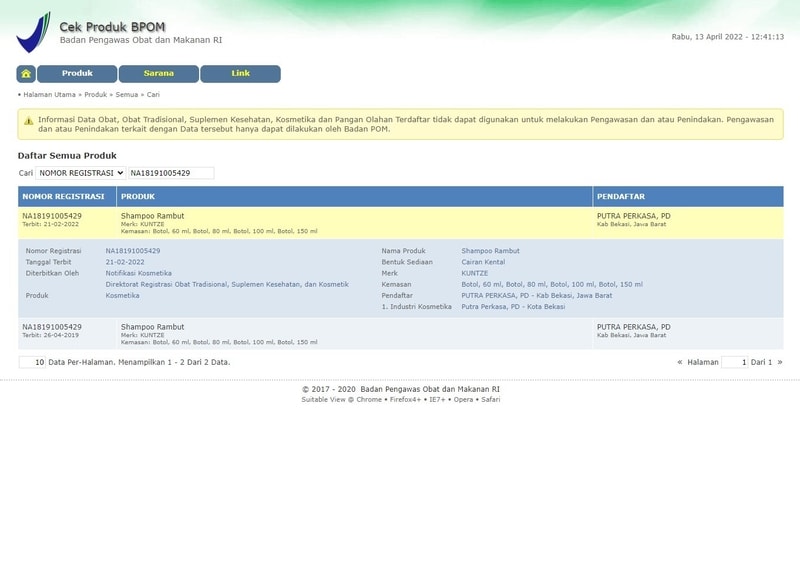Click detail Merk value KUNTZE
This screenshot has height=568, width=800.
point(474,274)
